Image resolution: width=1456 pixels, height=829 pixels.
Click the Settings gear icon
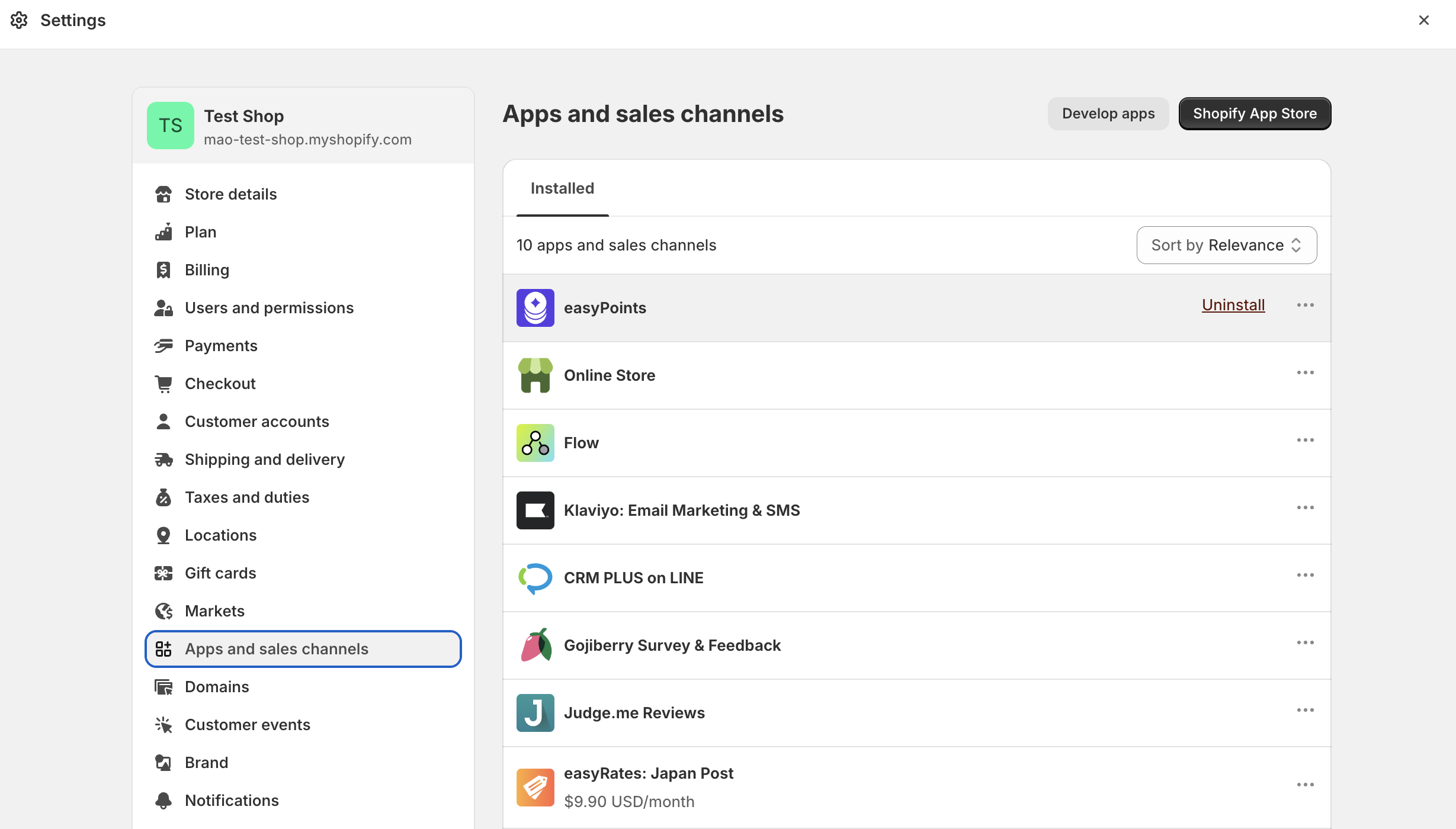click(19, 20)
